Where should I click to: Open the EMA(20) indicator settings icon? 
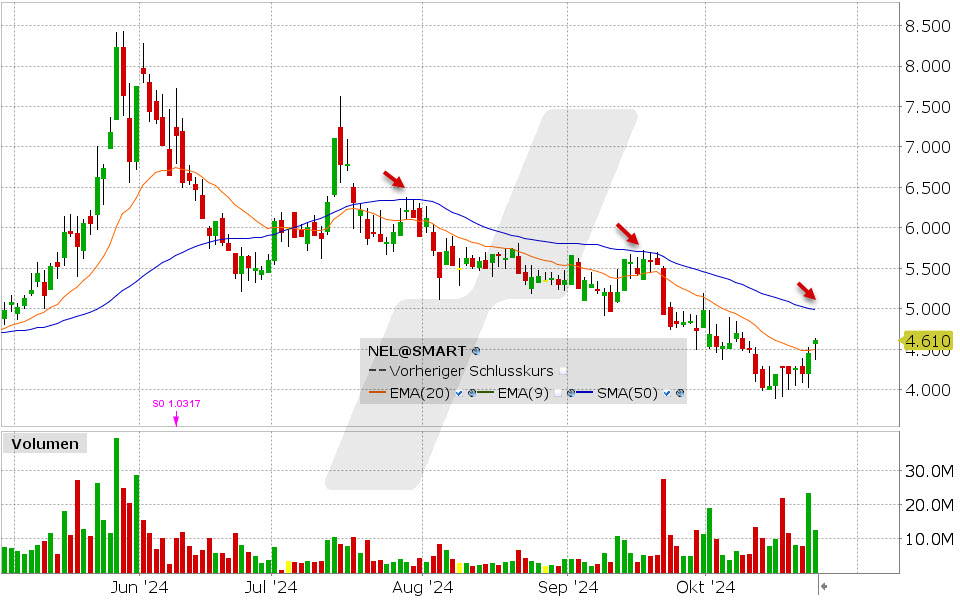pyautogui.click(x=472, y=393)
